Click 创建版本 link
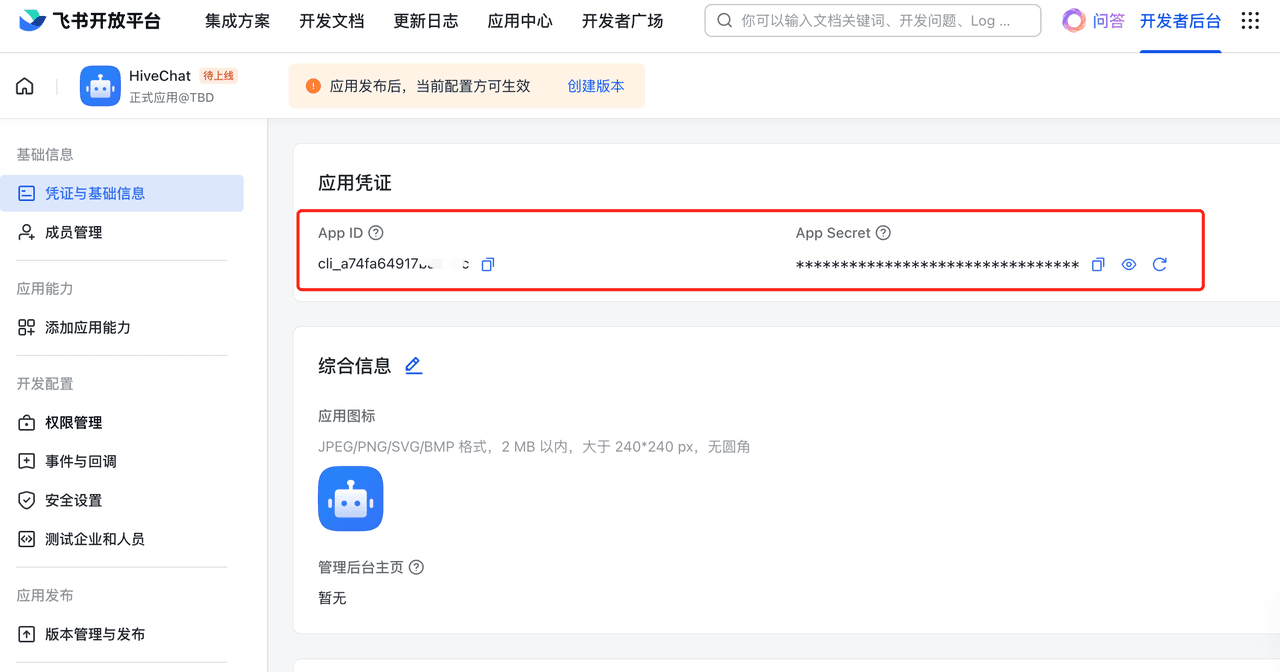The width and height of the screenshot is (1280, 672). pyautogui.click(x=596, y=86)
